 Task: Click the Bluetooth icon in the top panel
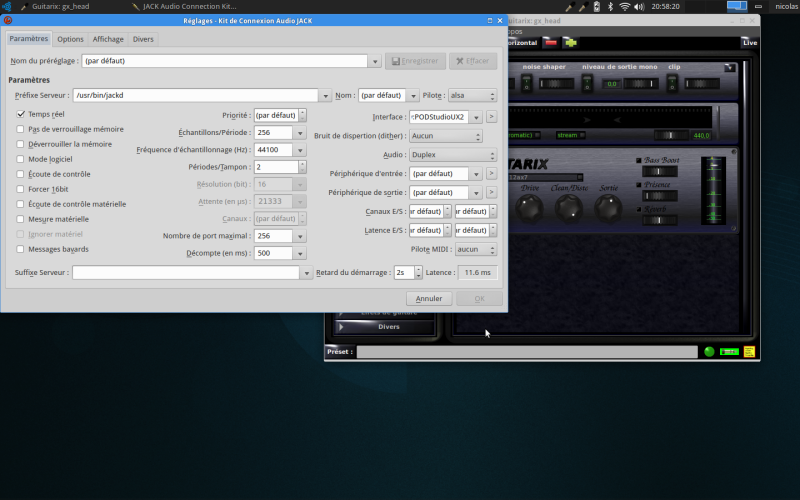point(610,7)
